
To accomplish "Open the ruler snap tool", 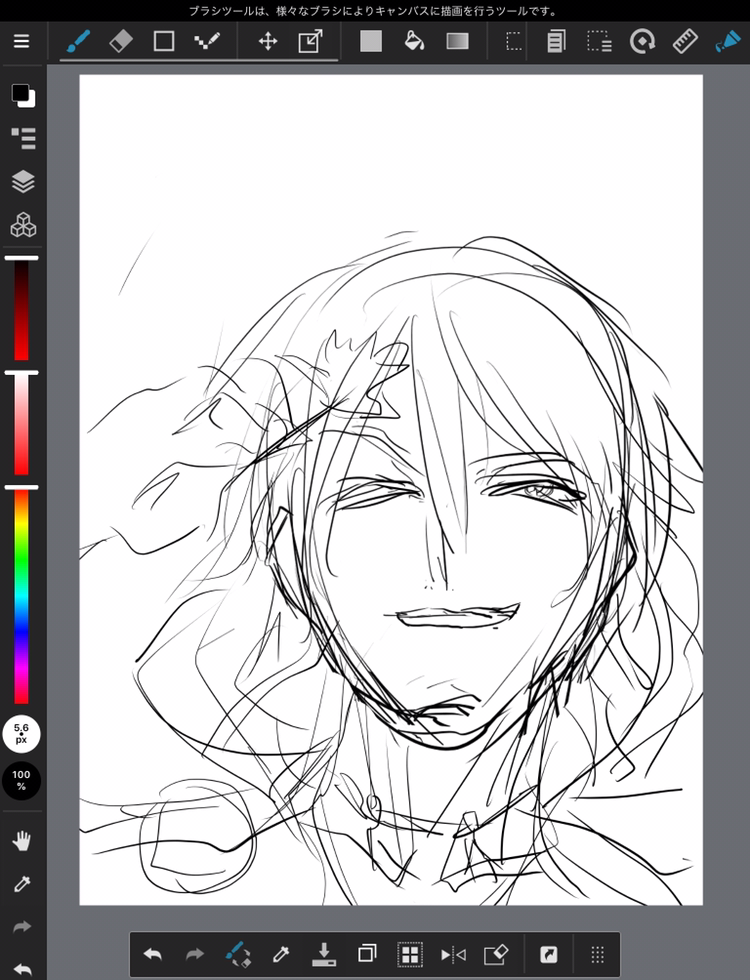I will pyautogui.click(x=685, y=41).
